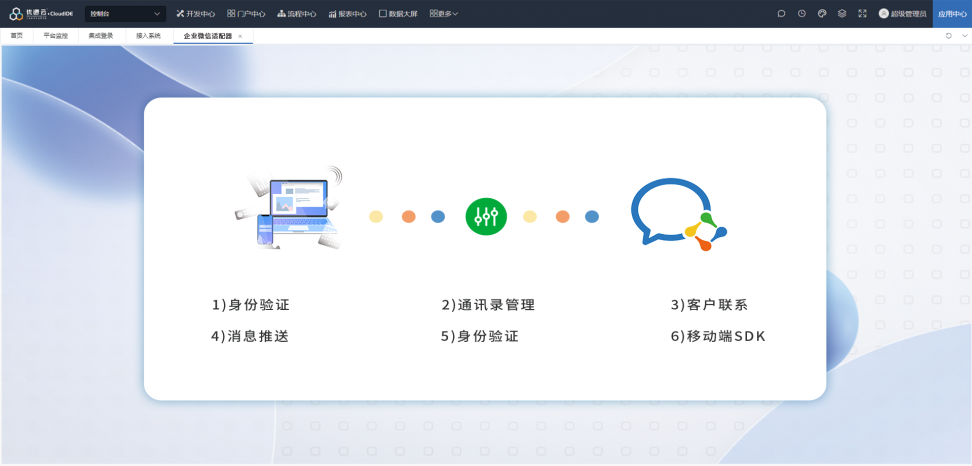The width and height of the screenshot is (972, 466).
Task: Select the 企业微信适配器 tab
Action: click(208, 36)
